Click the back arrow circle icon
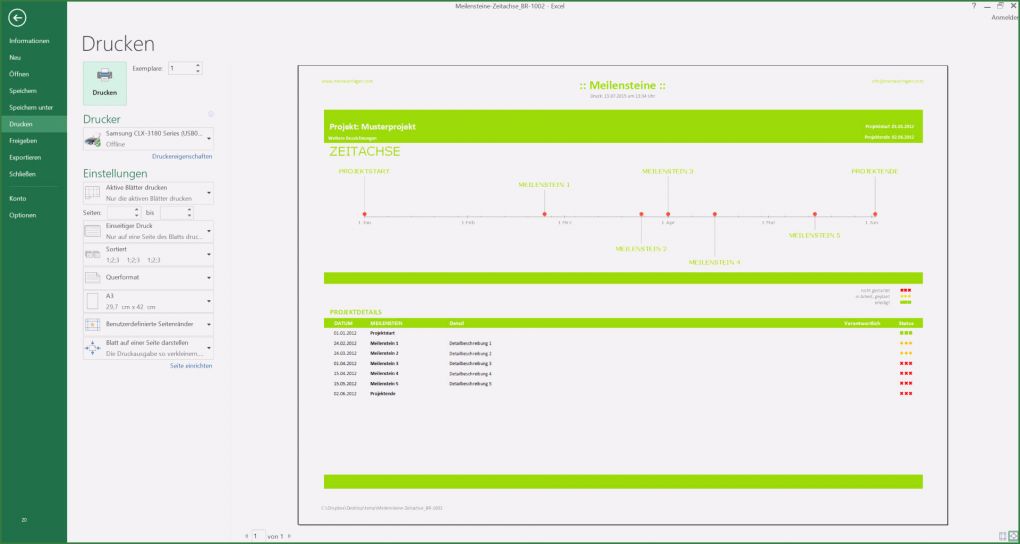 [x=17, y=18]
